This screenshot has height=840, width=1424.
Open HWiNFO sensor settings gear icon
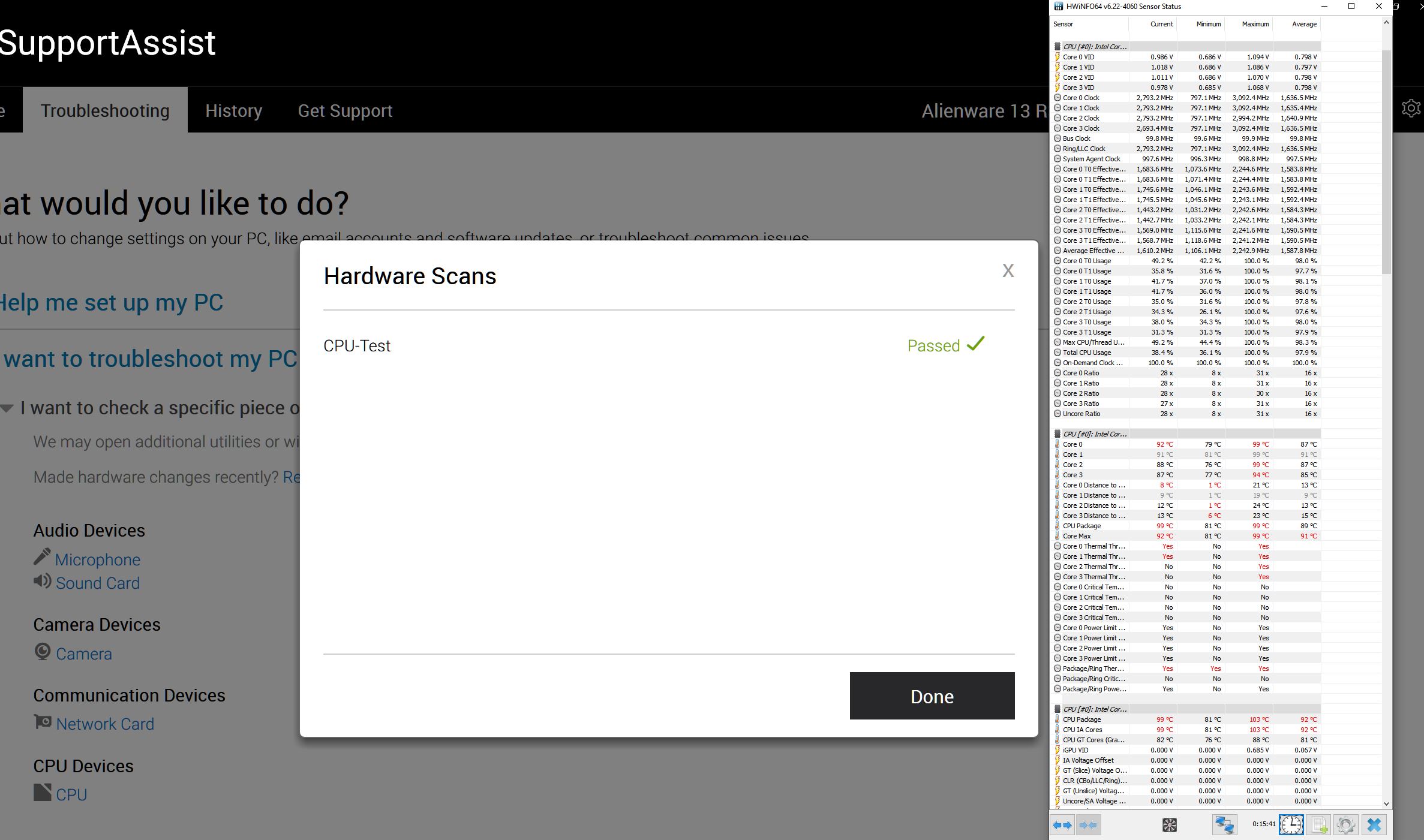1345,825
